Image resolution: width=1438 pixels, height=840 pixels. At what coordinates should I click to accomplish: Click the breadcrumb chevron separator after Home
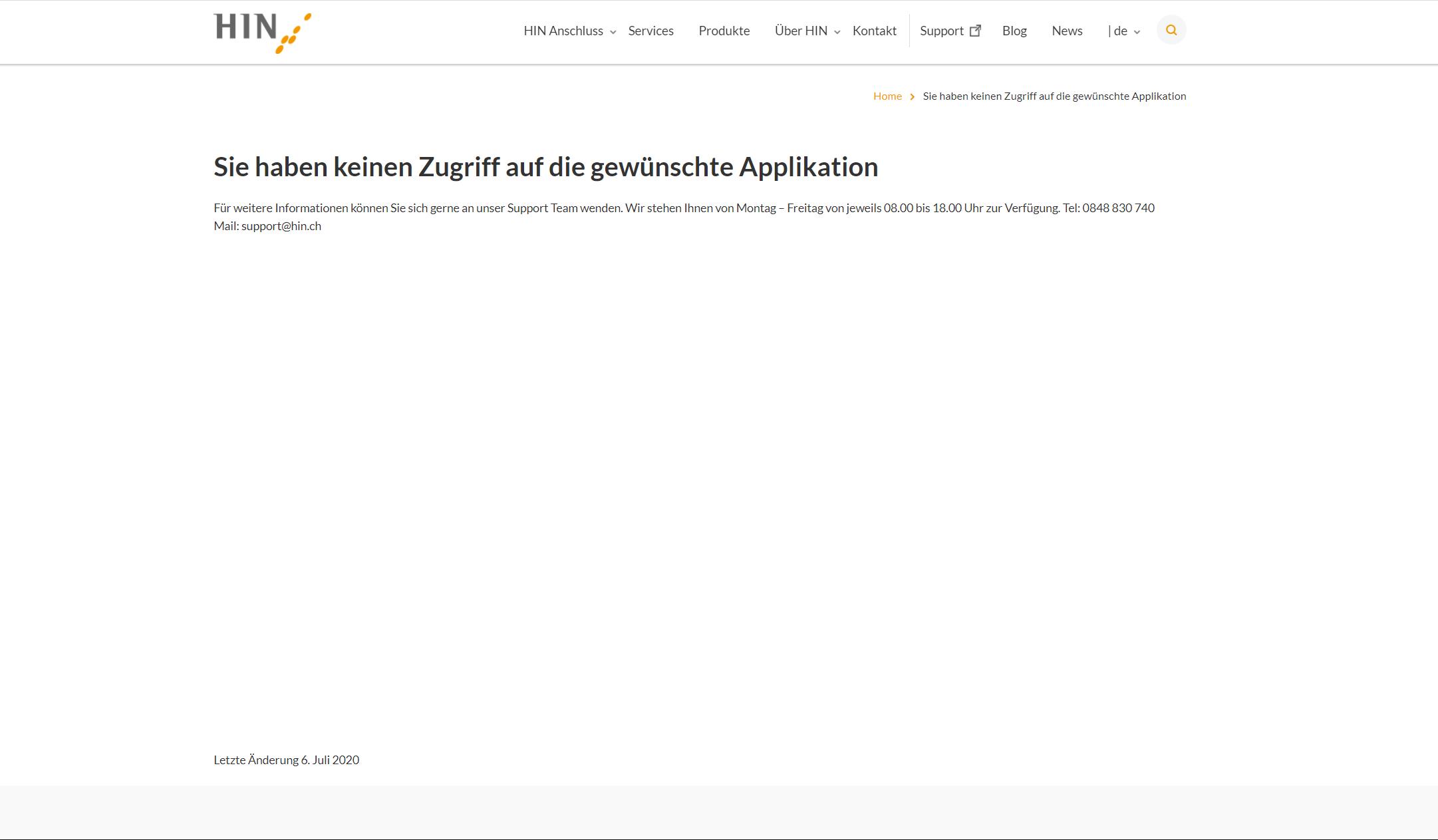(x=913, y=97)
